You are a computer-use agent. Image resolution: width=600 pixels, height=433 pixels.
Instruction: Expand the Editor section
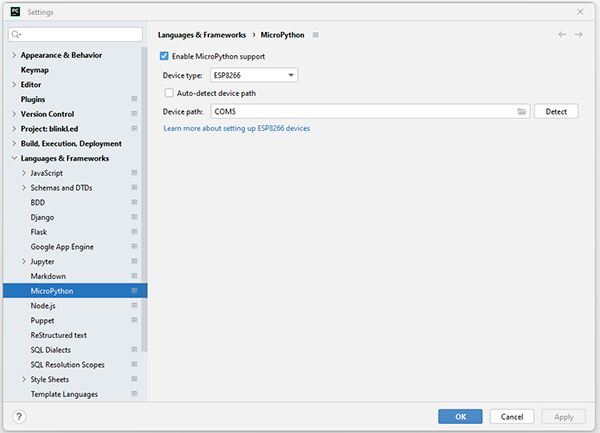14,85
